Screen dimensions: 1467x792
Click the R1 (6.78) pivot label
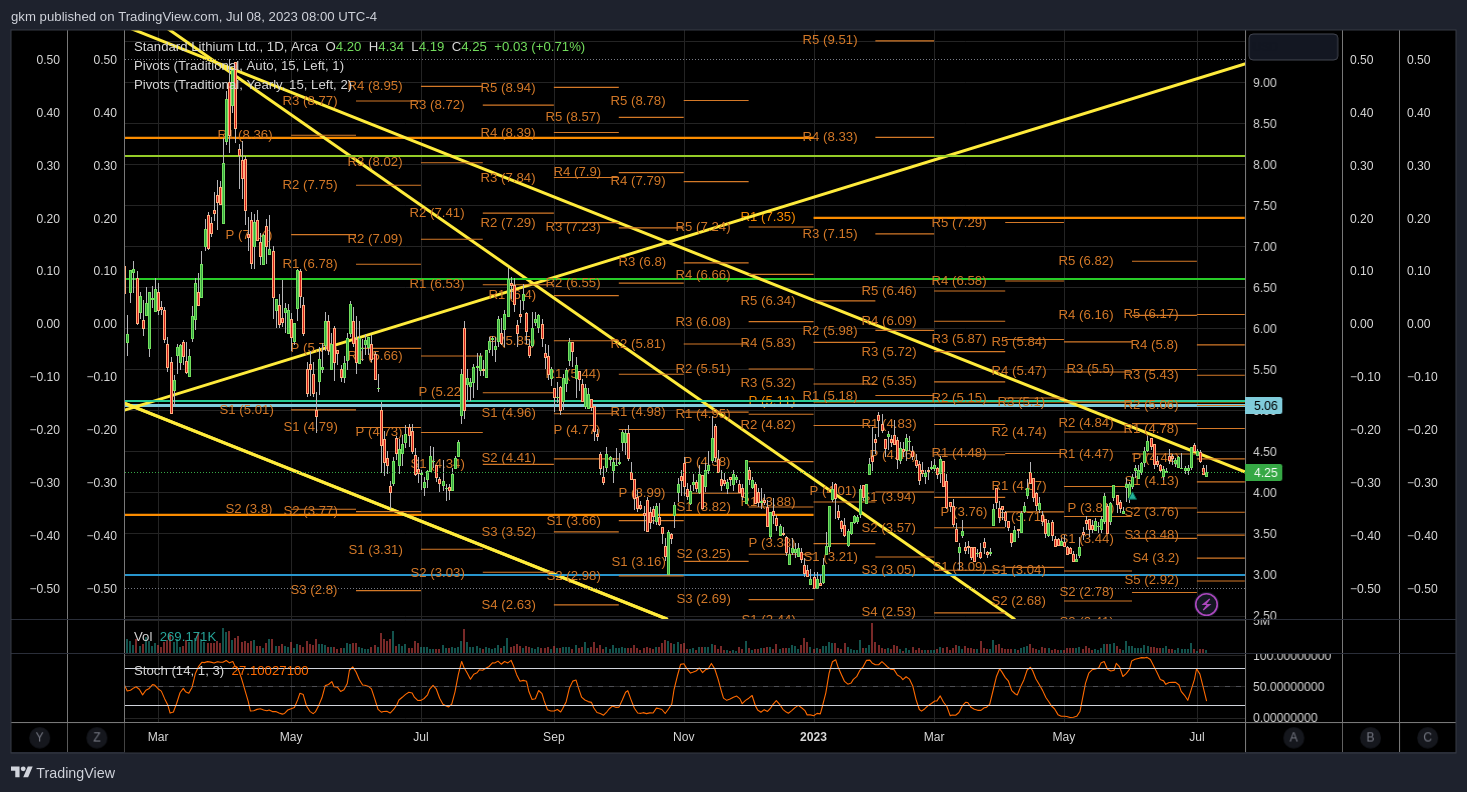tap(310, 264)
